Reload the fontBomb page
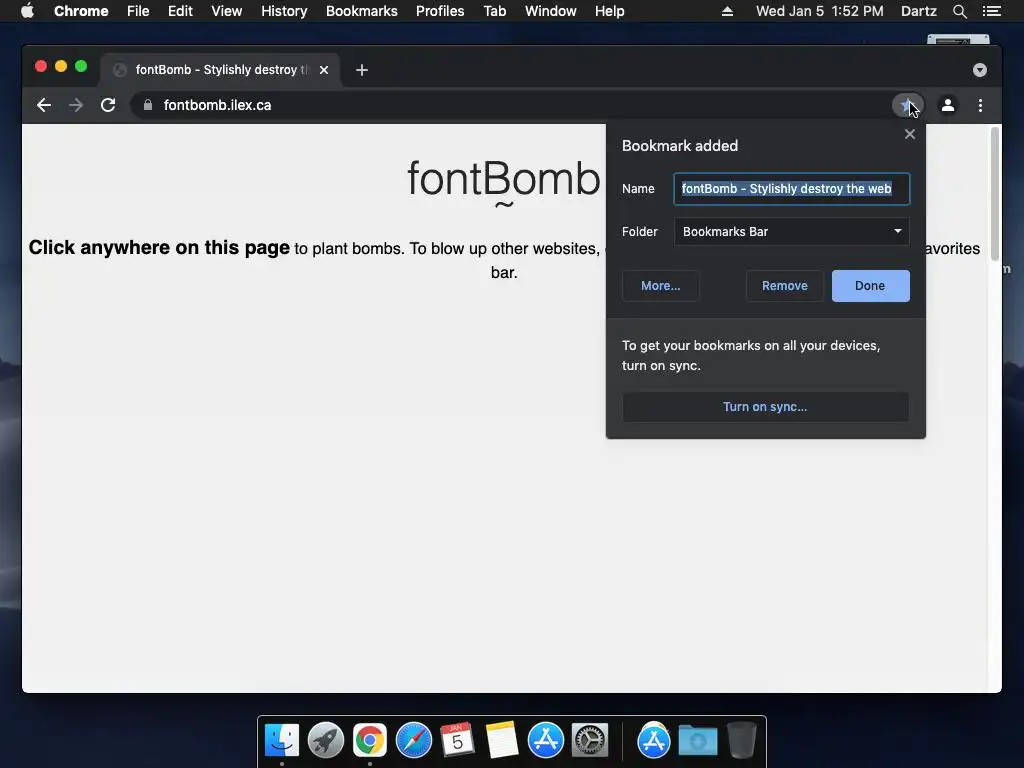 point(108,105)
